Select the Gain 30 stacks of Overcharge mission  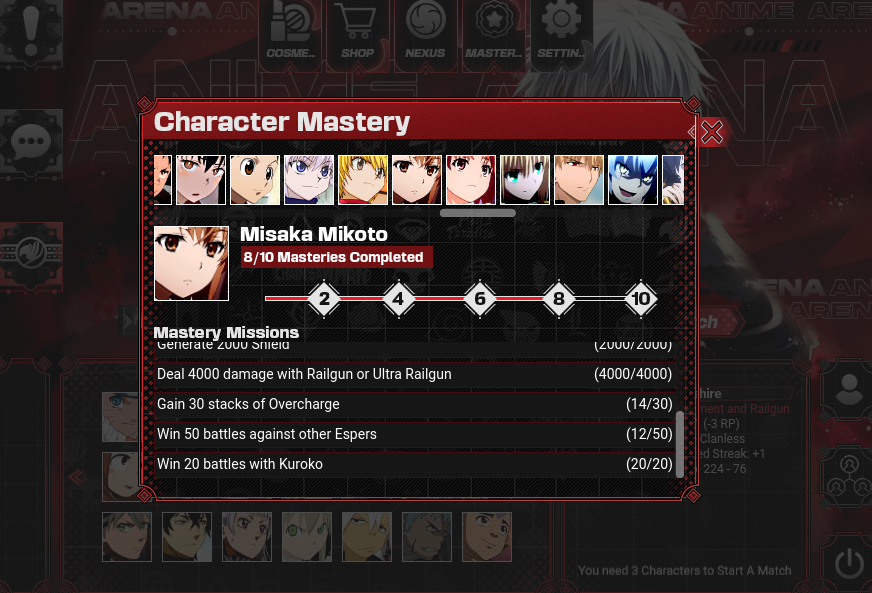coord(415,404)
